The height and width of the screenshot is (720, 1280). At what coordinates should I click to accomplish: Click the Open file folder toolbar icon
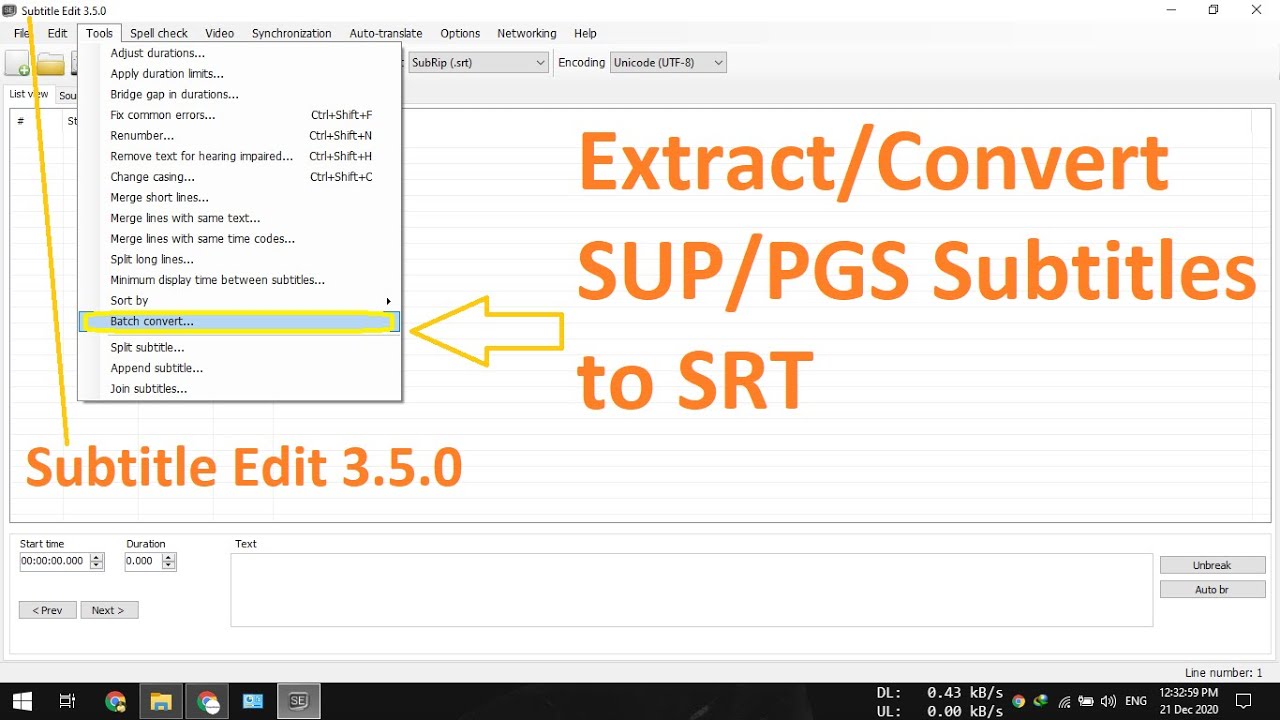pos(50,64)
